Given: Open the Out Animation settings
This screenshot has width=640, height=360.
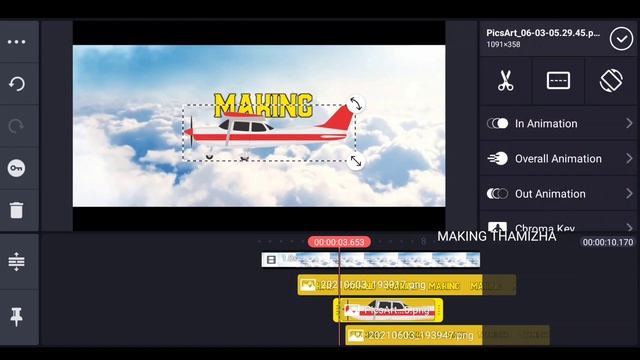Looking at the screenshot, I should [x=558, y=194].
